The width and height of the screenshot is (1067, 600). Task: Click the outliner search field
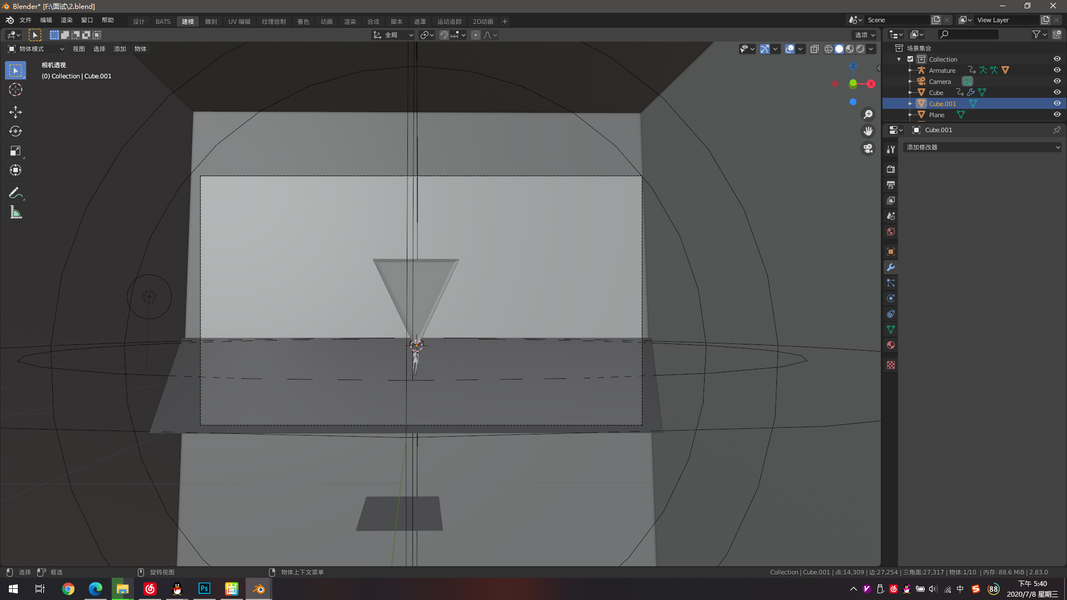(968, 34)
